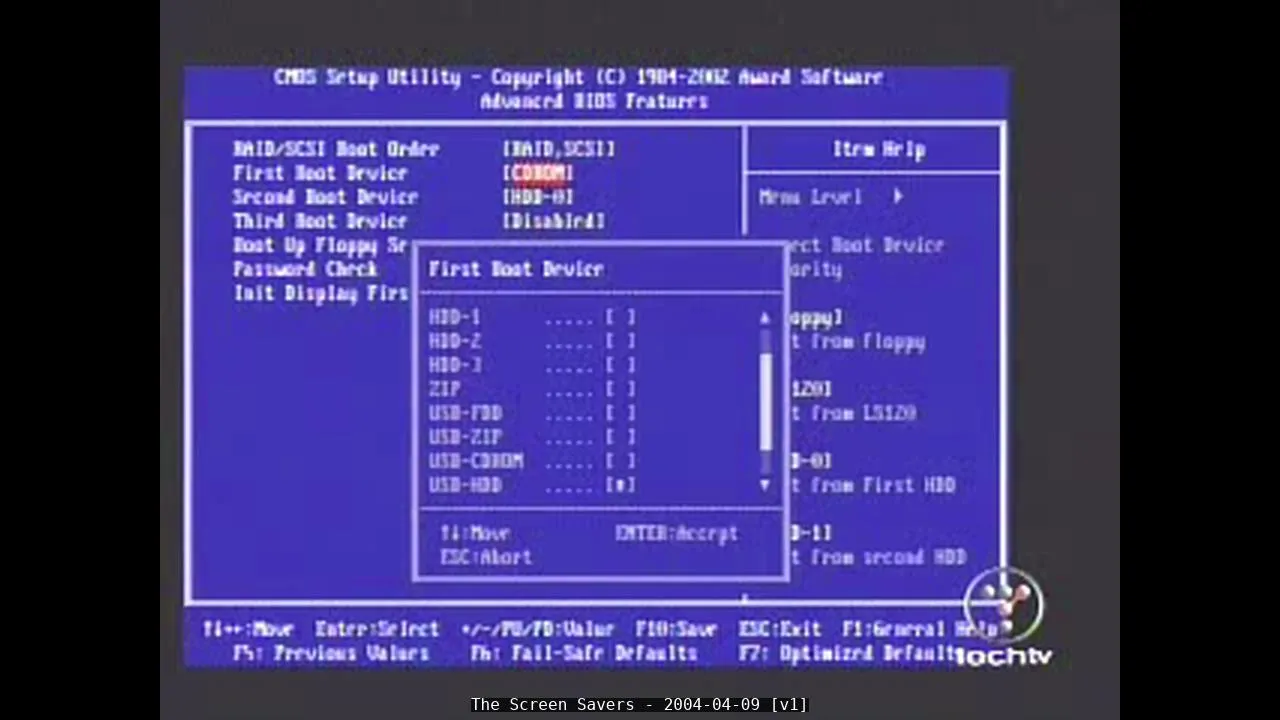Image resolution: width=1280 pixels, height=720 pixels.
Task: Select the HDD-3 row in popup
Action: coord(532,365)
